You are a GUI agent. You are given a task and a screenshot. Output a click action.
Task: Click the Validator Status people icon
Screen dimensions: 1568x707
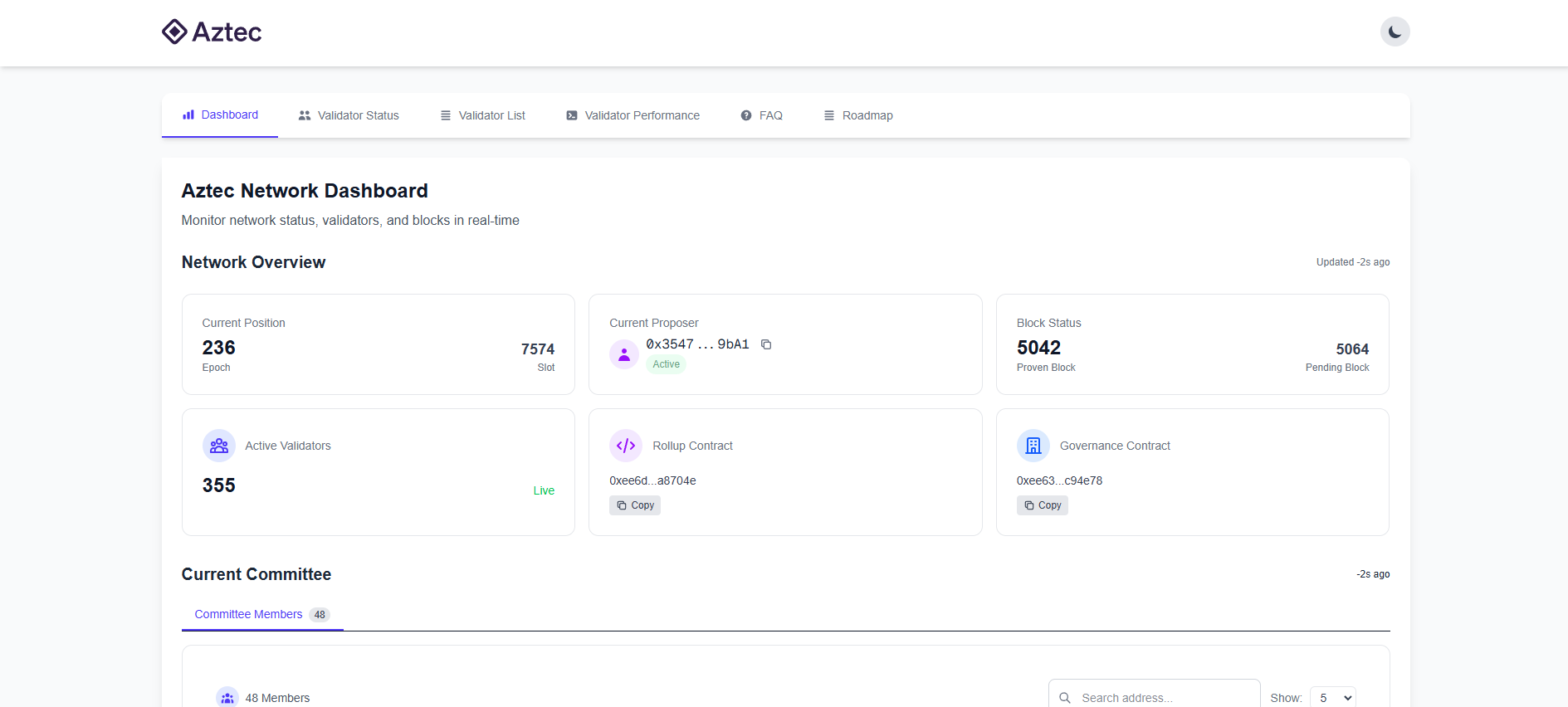(305, 115)
